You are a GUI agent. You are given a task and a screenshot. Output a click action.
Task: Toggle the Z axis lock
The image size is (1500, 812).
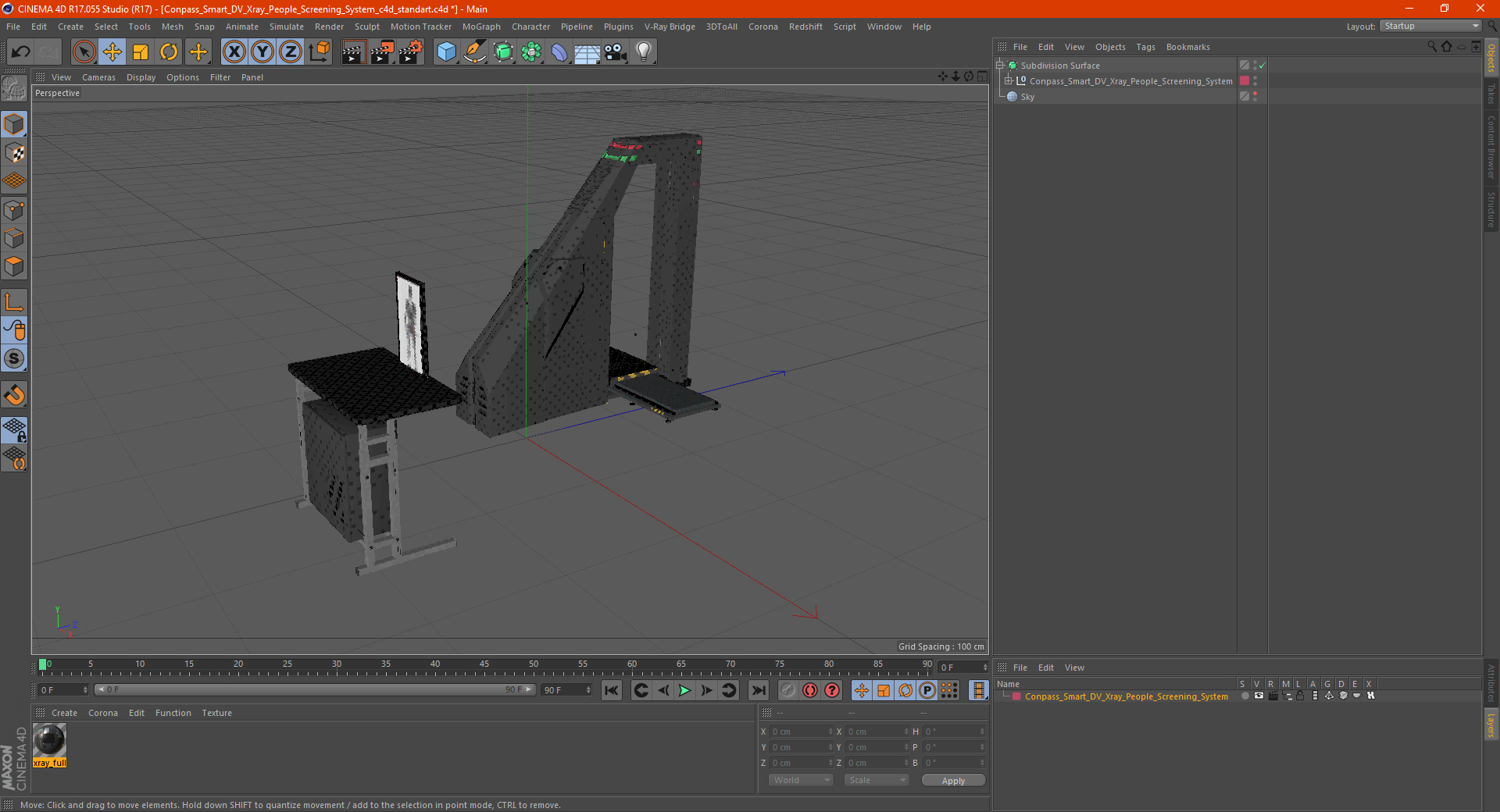tap(290, 52)
